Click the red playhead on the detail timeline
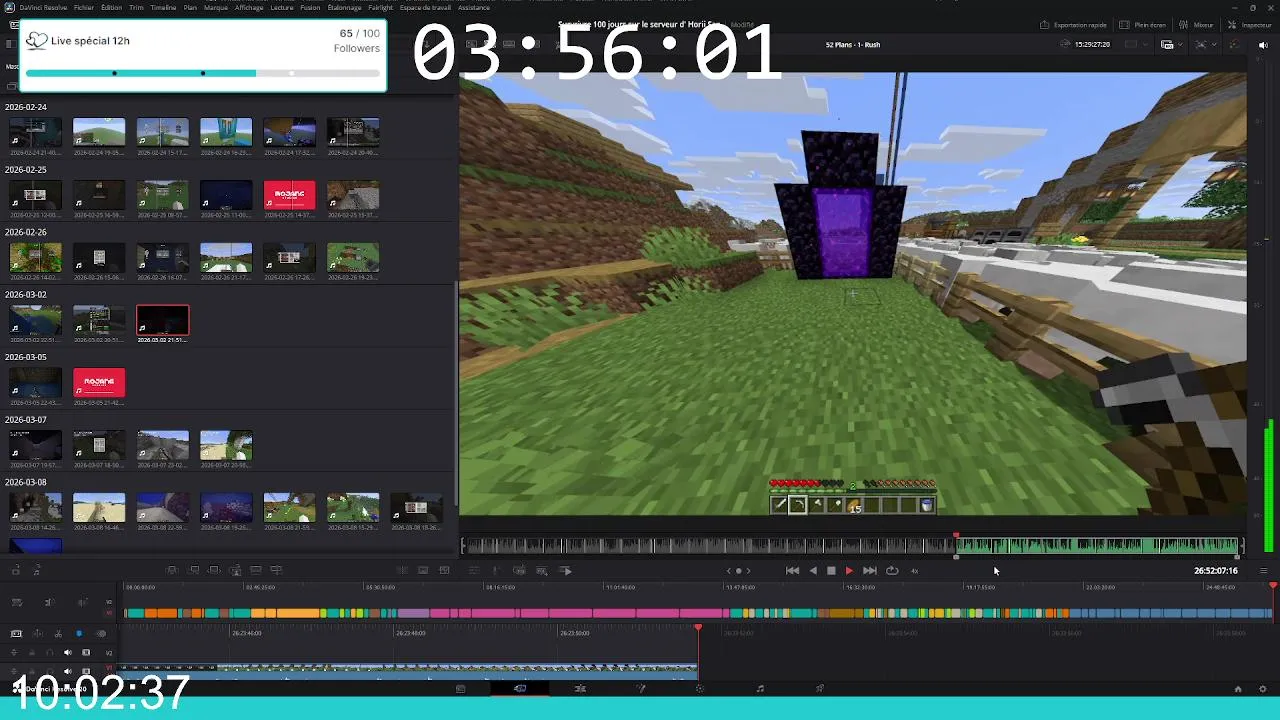Image resolution: width=1280 pixels, height=720 pixels. [x=698, y=628]
